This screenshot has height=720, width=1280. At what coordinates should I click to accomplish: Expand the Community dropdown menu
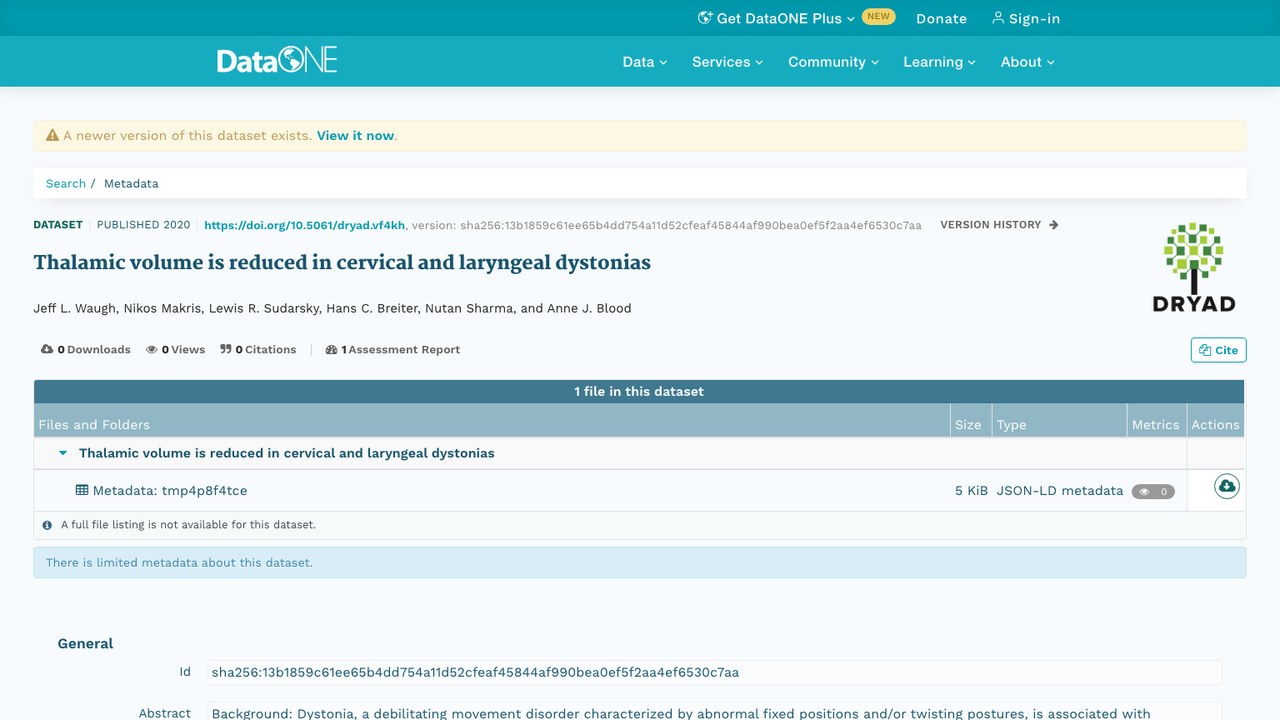point(833,62)
